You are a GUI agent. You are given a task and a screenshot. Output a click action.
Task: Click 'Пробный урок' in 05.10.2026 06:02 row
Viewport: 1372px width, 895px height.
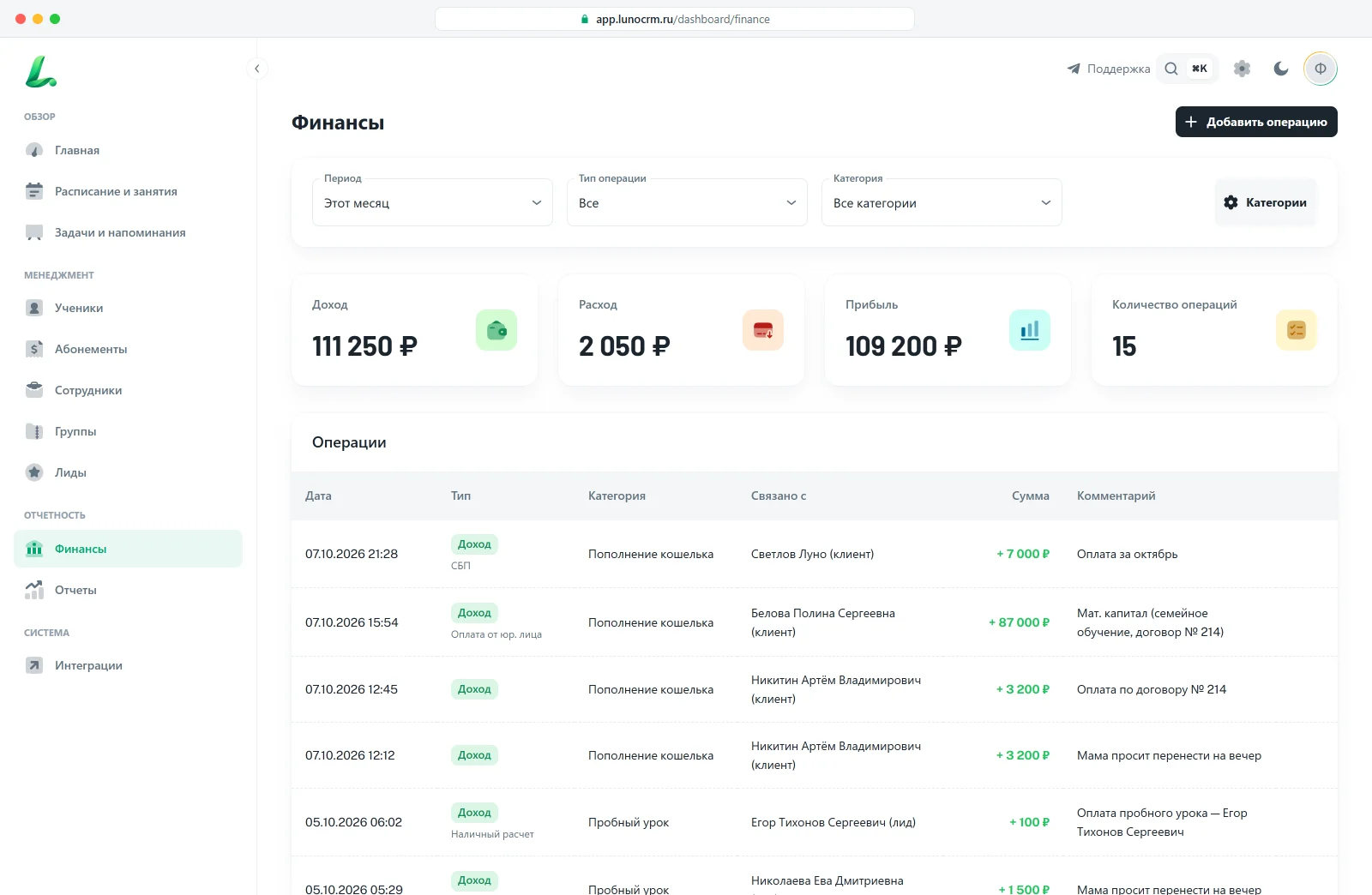pyautogui.click(x=629, y=822)
